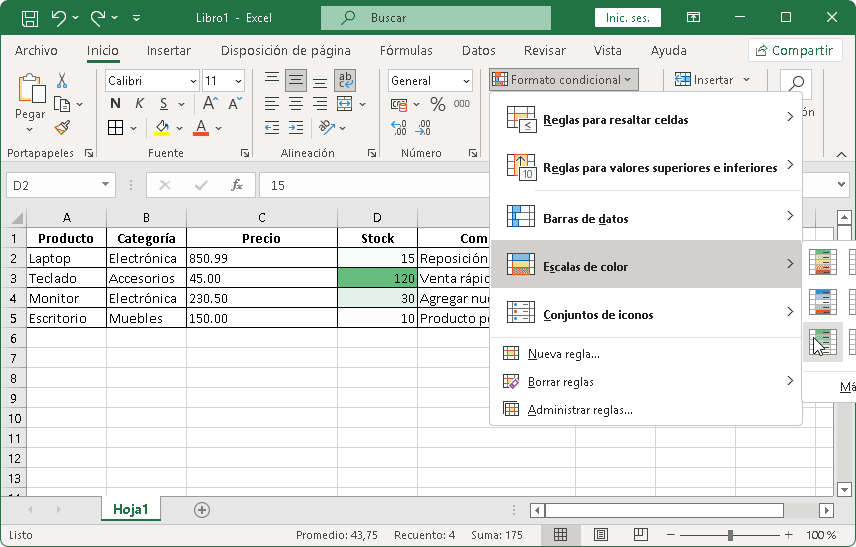The height and width of the screenshot is (547, 856).
Task: Click the percent style icon
Action: (x=437, y=104)
